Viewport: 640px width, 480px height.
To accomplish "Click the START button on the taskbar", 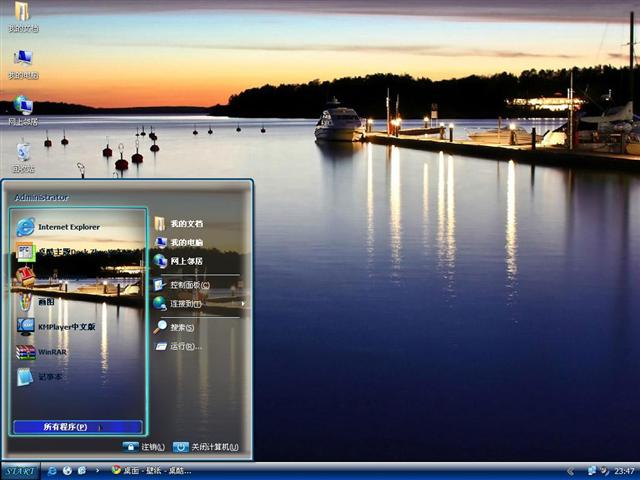I will click(x=20, y=470).
